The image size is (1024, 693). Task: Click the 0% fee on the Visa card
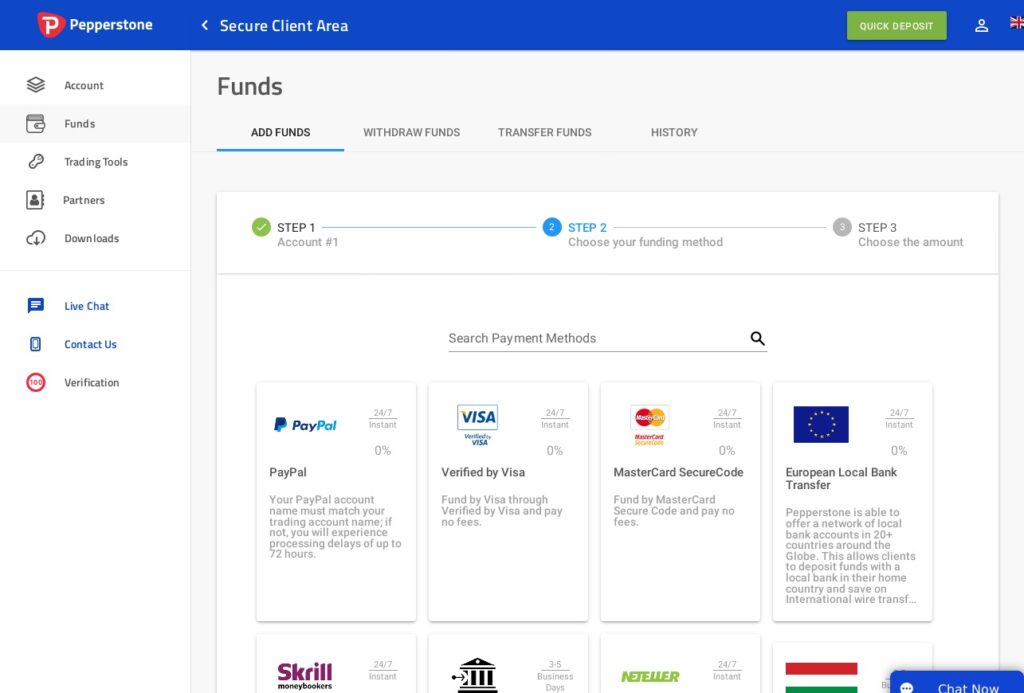(554, 451)
